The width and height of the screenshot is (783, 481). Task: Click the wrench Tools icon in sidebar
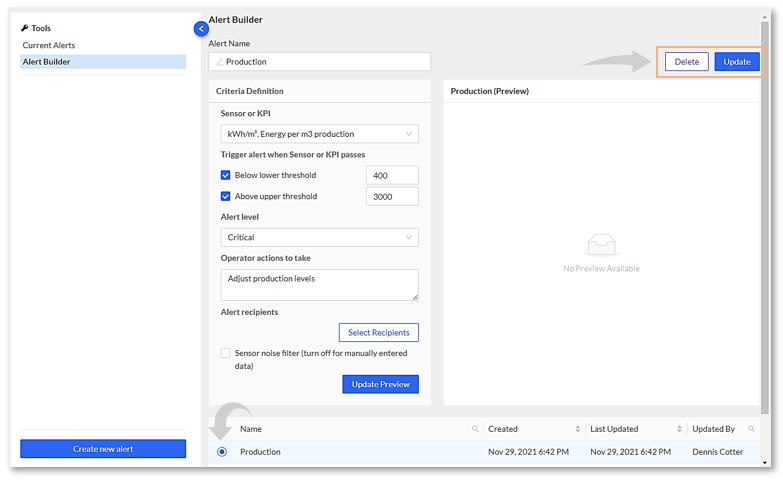pyautogui.click(x=25, y=28)
